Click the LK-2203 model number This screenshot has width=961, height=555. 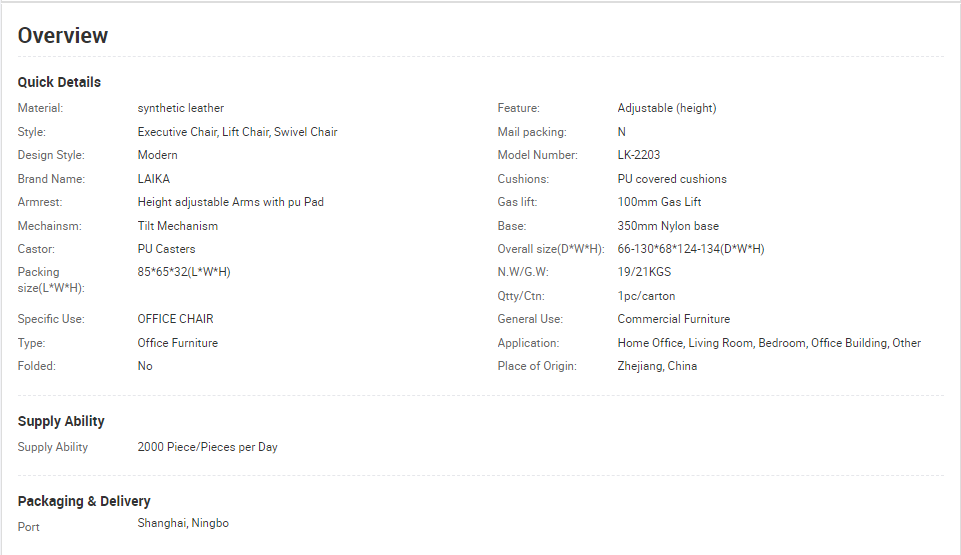pyautogui.click(x=639, y=155)
